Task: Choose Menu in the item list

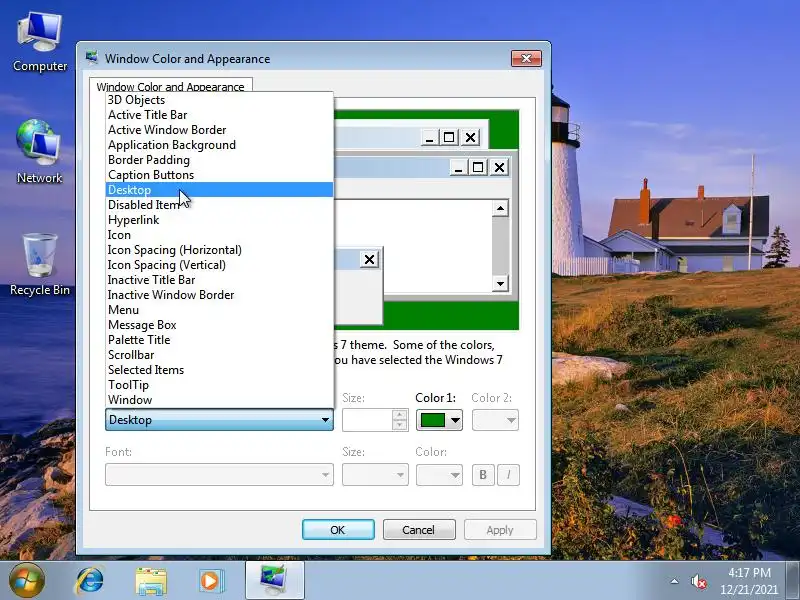Action: click(219, 310)
